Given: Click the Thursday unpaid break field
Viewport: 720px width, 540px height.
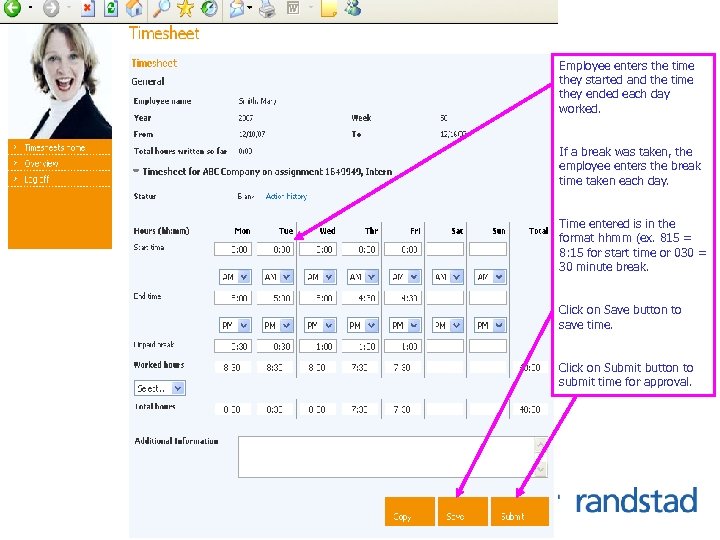Looking at the screenshot, I should pos(360,346).
